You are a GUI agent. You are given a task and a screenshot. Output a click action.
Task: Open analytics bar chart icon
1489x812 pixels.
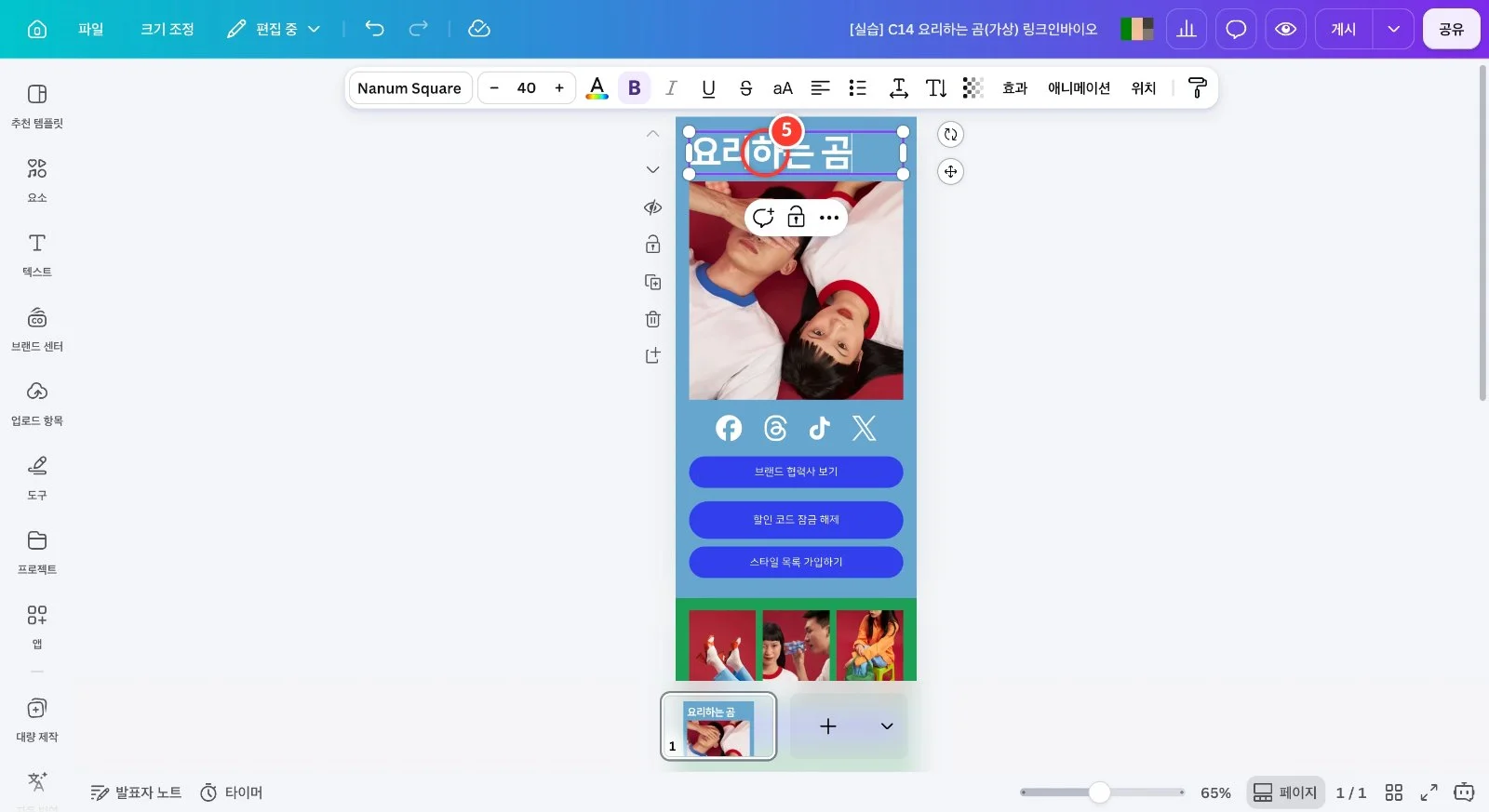pos(1187,29)
